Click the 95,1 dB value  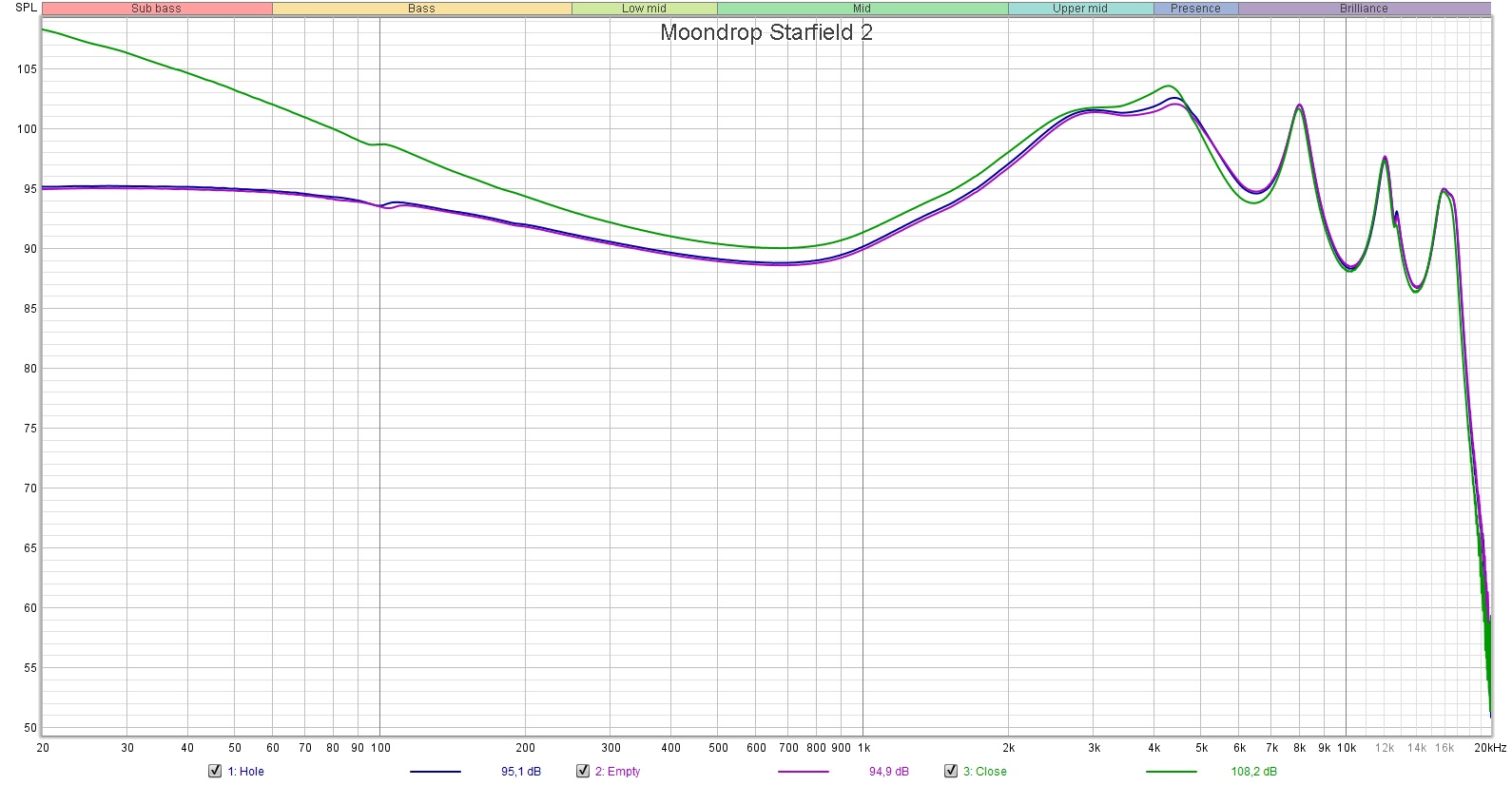[521, 772]
